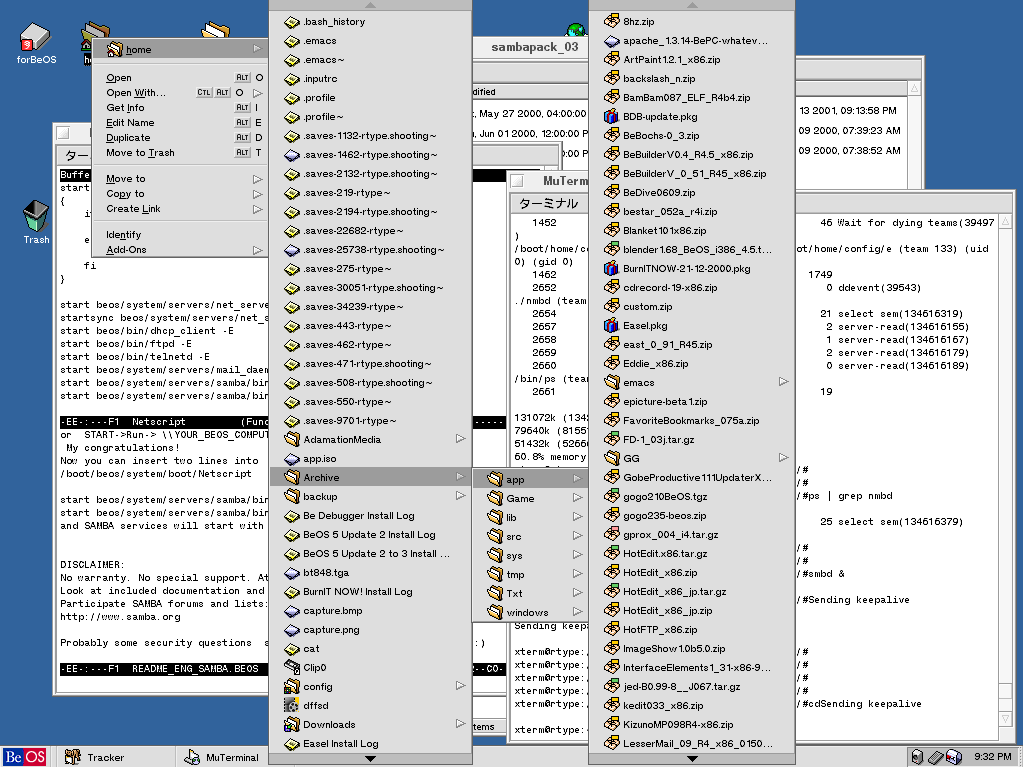The height and width of the screenshot is (768, 1024).
Task: Expand the Create Link submenu
Action: 257,209
